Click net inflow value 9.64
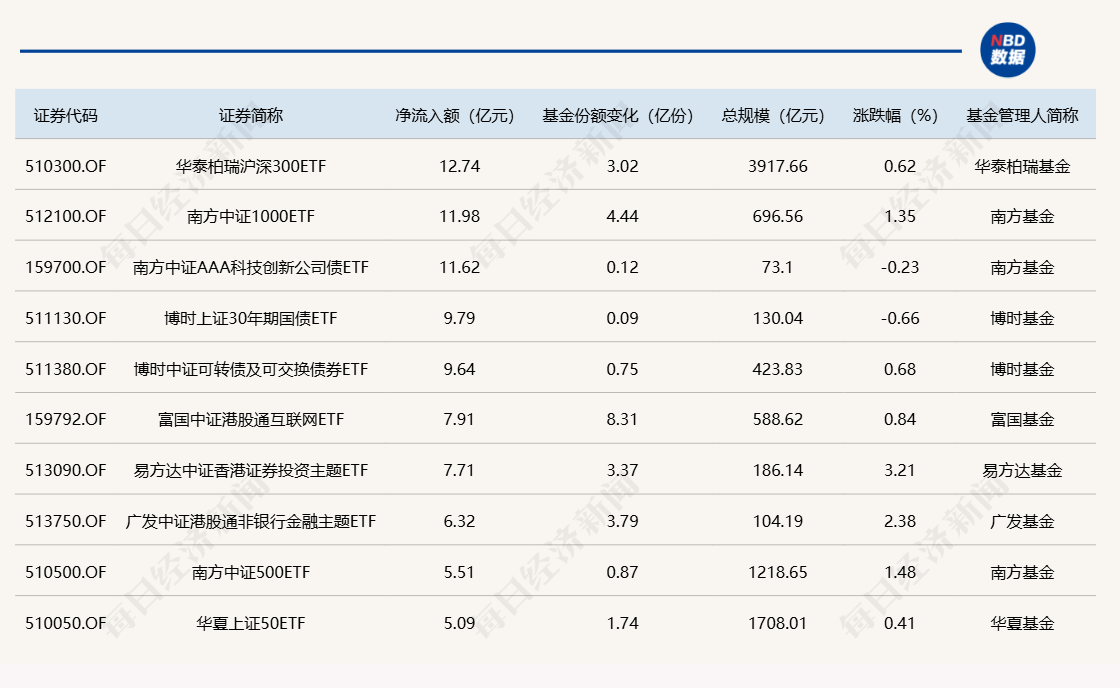Screen dimensions: 1120x688 pos(459,369)
